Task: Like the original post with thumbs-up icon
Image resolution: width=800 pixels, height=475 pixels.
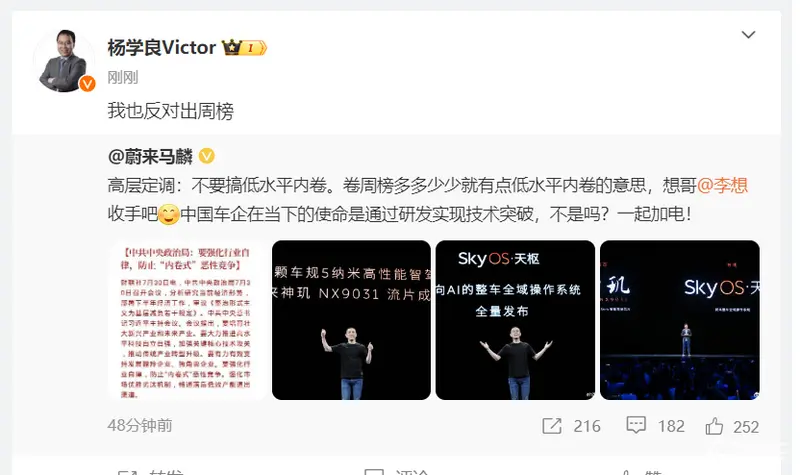Action: (714, 426)
